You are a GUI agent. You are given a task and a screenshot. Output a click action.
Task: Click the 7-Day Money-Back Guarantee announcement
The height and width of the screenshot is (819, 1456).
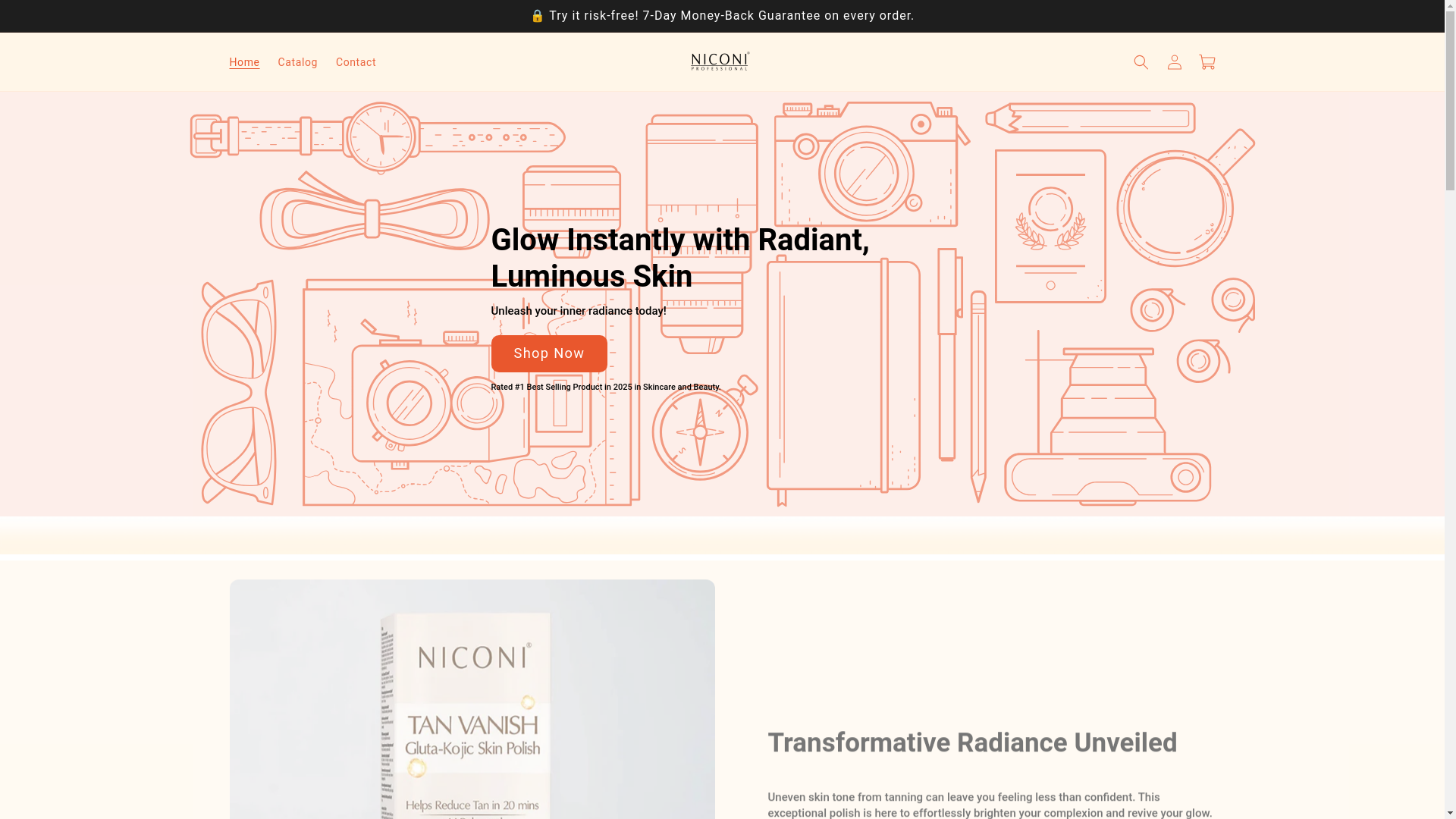(x=722, y=16)
